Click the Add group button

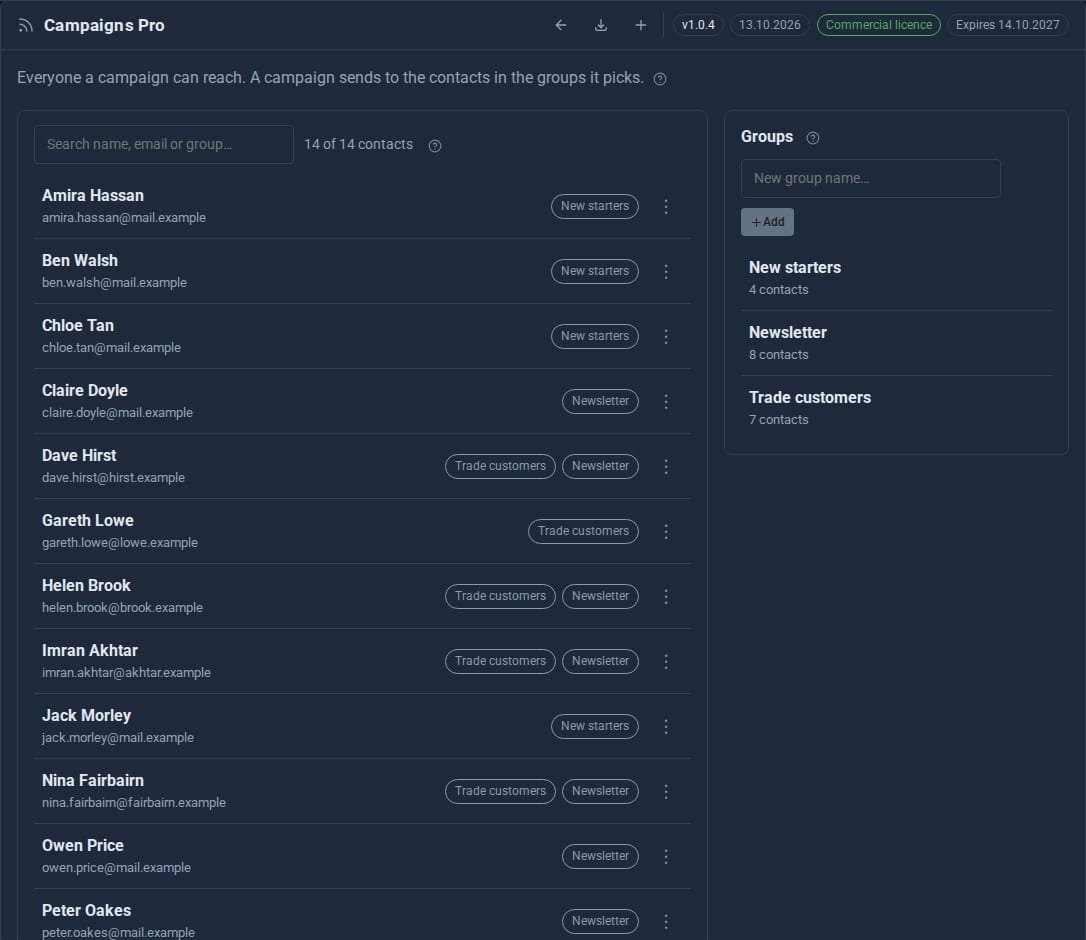(767, 222)
